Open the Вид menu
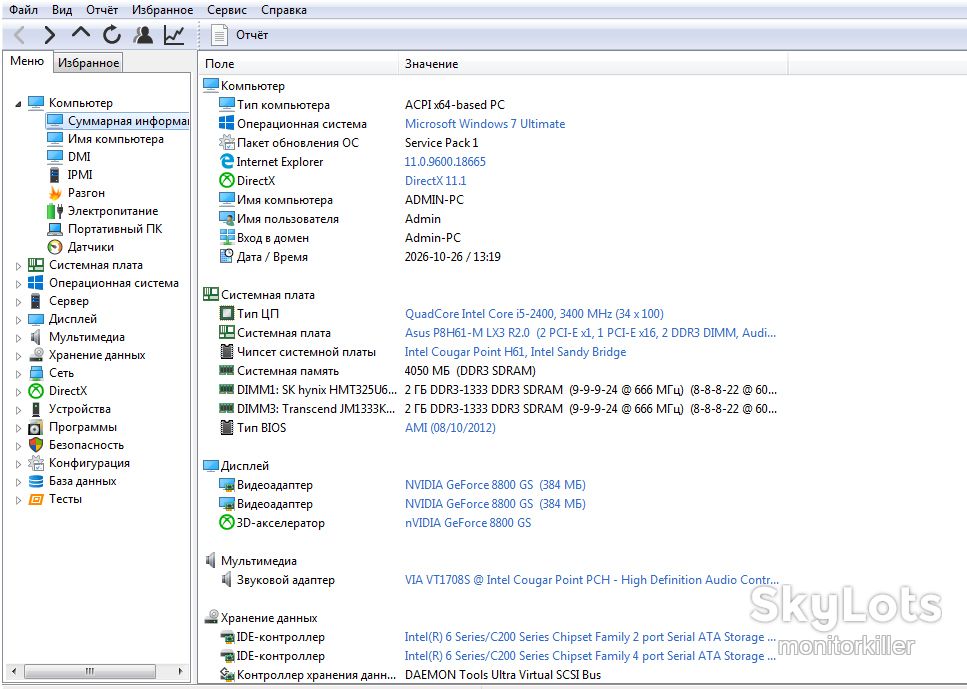Viewport: 967px width, 689px height. pyautogui.click(x=62, y=10)
